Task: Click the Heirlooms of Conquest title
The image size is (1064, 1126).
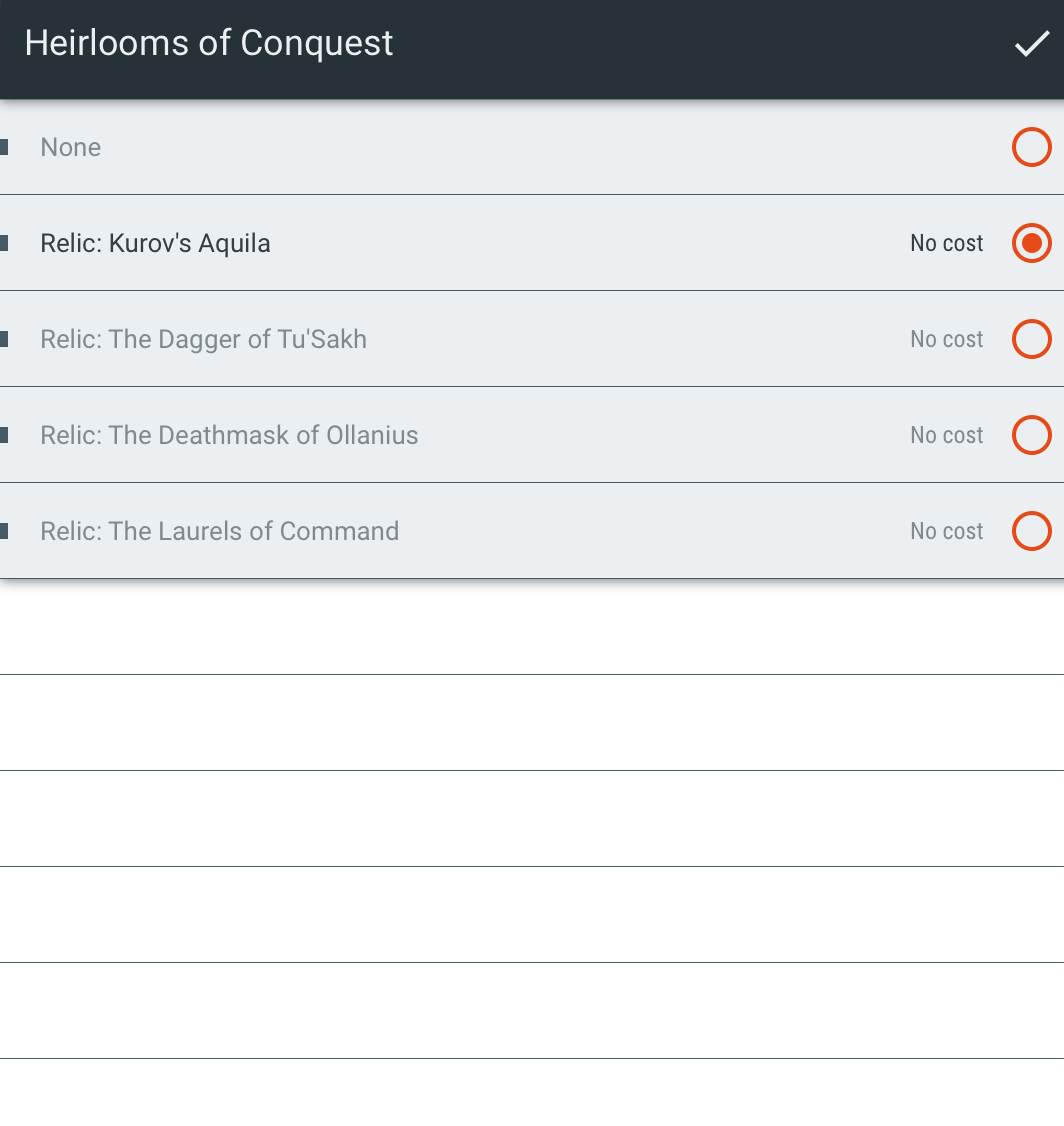Action: [209, 43]
